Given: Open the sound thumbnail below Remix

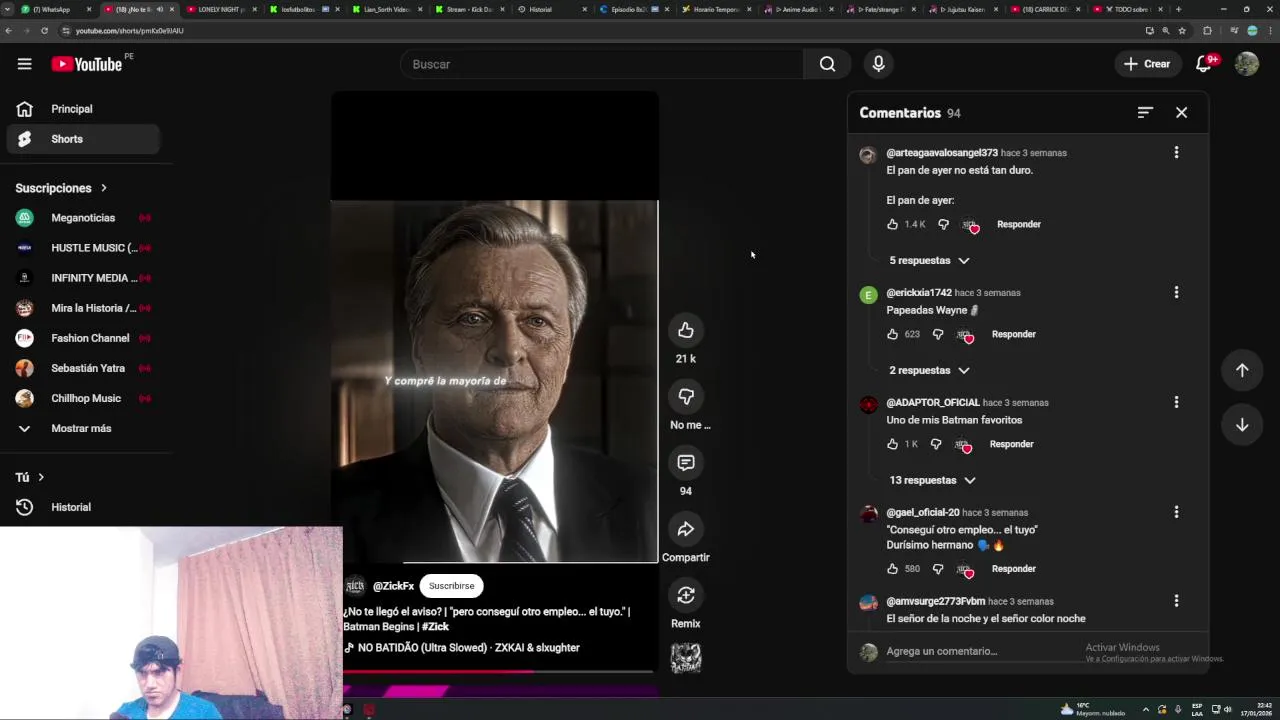Looking at the screenshot, I should click(685, 657).
